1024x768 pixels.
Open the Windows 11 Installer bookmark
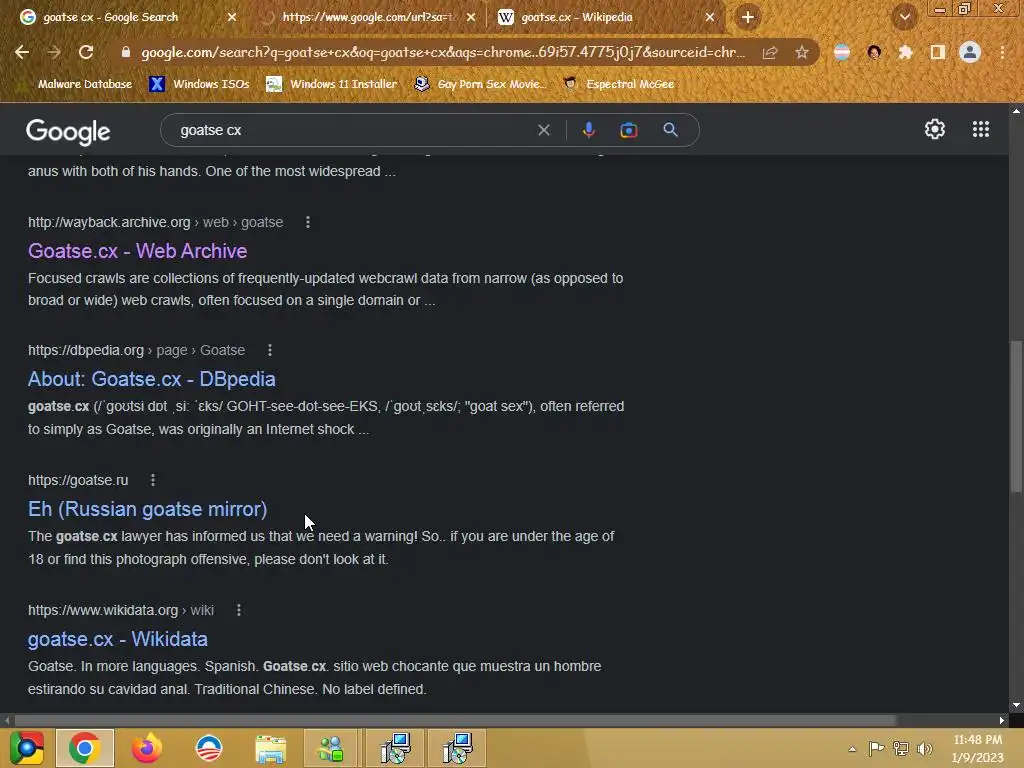(x=332, y=84)
